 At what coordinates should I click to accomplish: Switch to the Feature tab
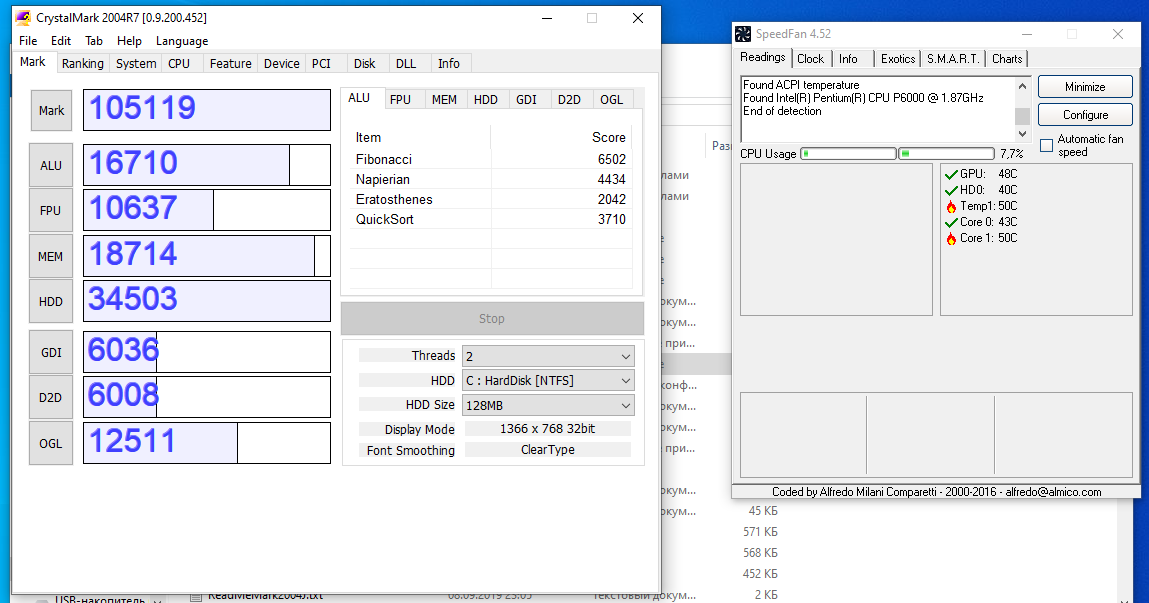coord(231,64)
